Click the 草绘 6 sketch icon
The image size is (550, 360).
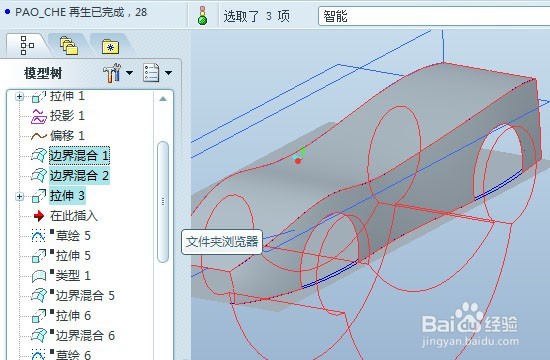point(38,355)
